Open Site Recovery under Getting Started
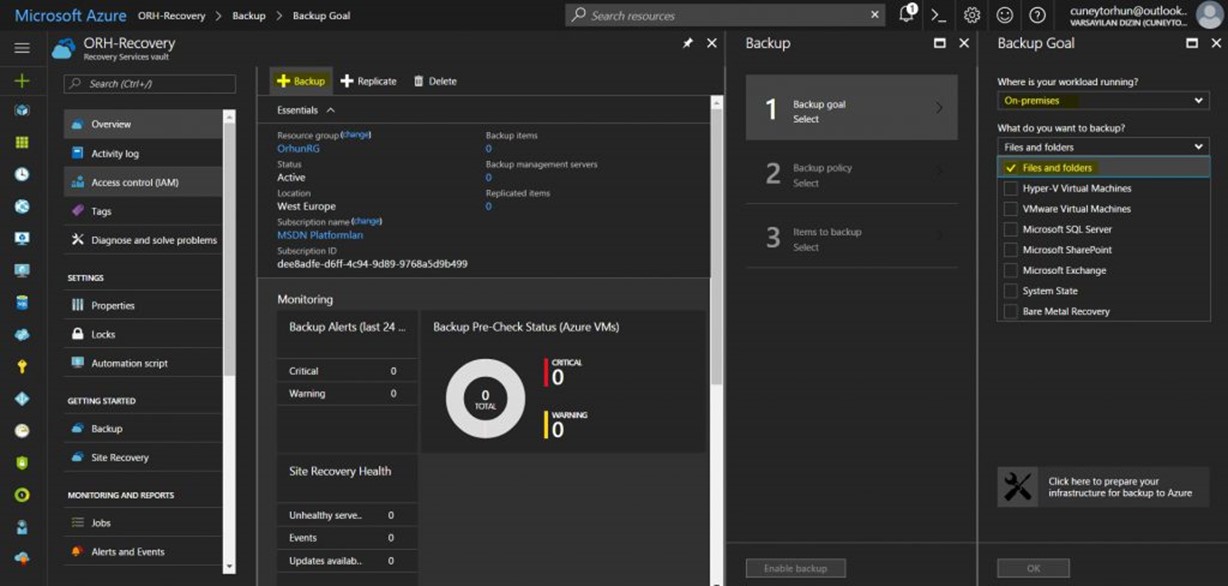 [x=143, y=457]
